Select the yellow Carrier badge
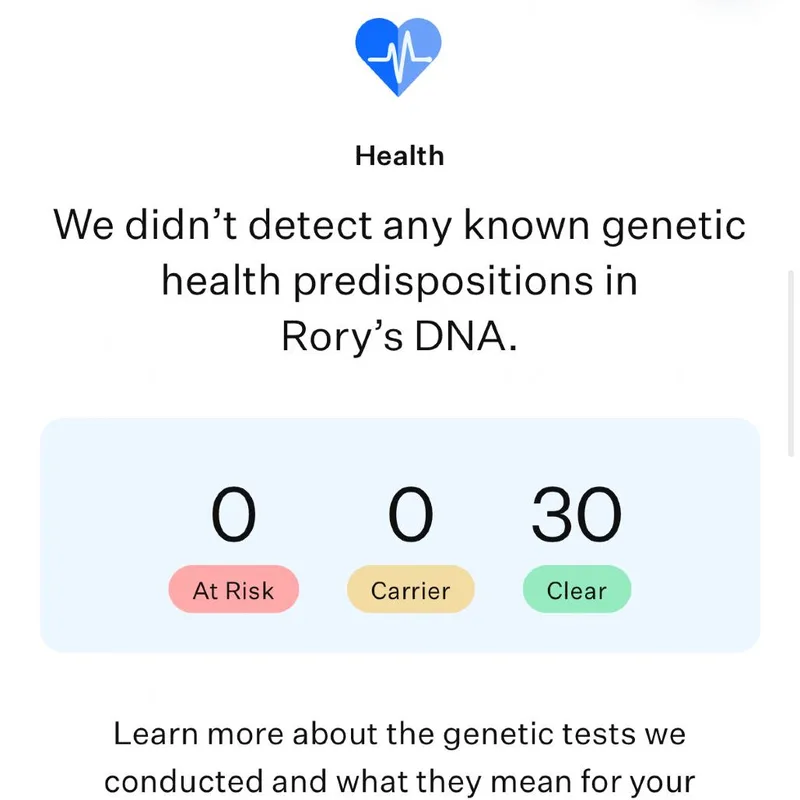 (x=410, y=590)
